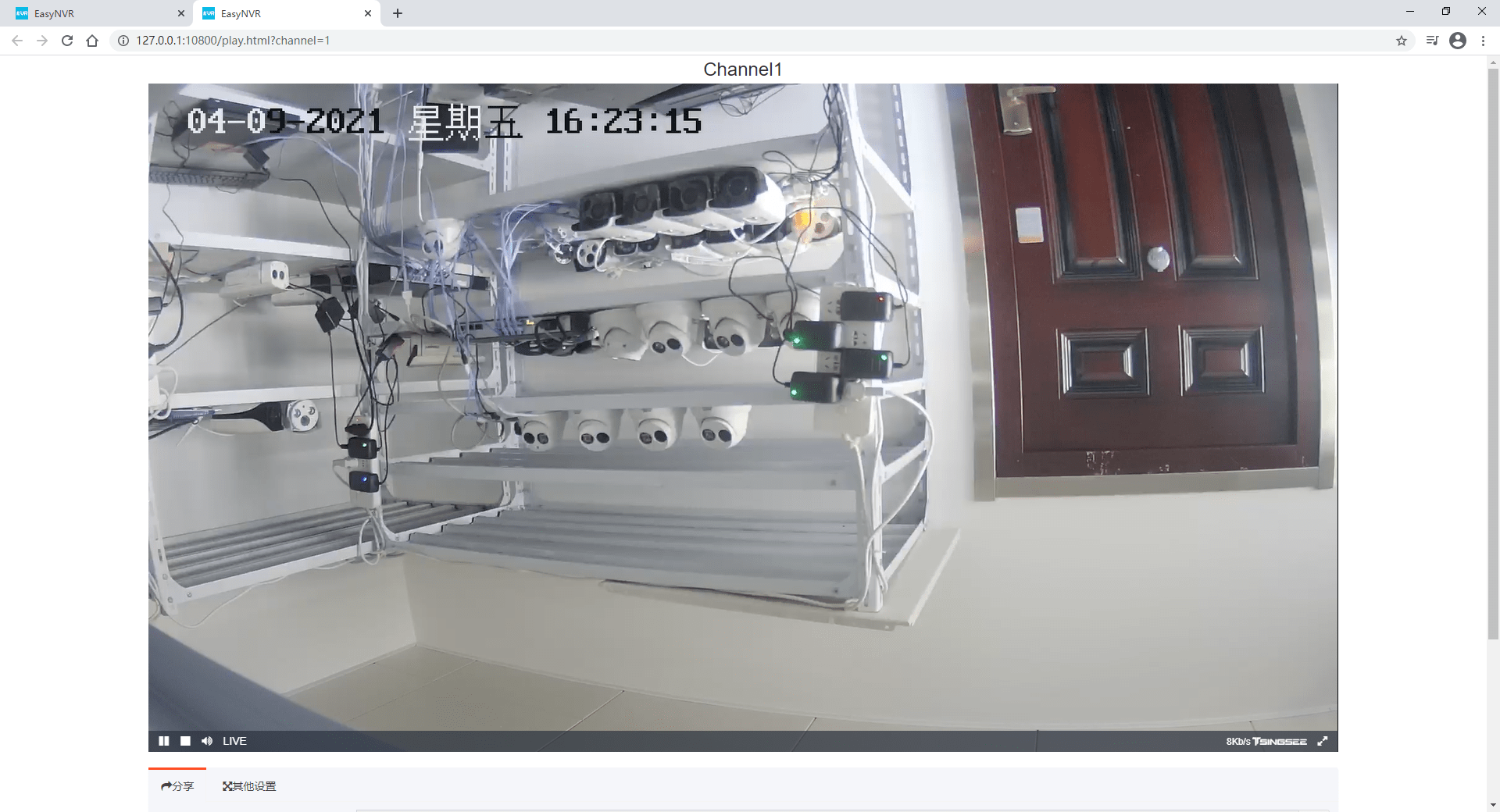Open Chrome menu three dots

(x=1483, y=41)
